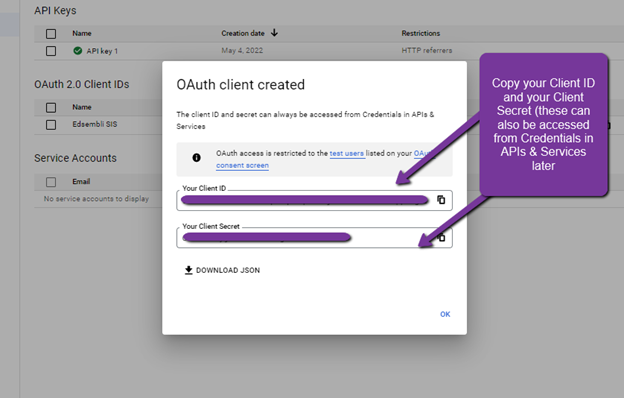Open the API key 1 entry
Viewport: 624px width, 398px height.
pyautogui.click(x=102, y=51)
